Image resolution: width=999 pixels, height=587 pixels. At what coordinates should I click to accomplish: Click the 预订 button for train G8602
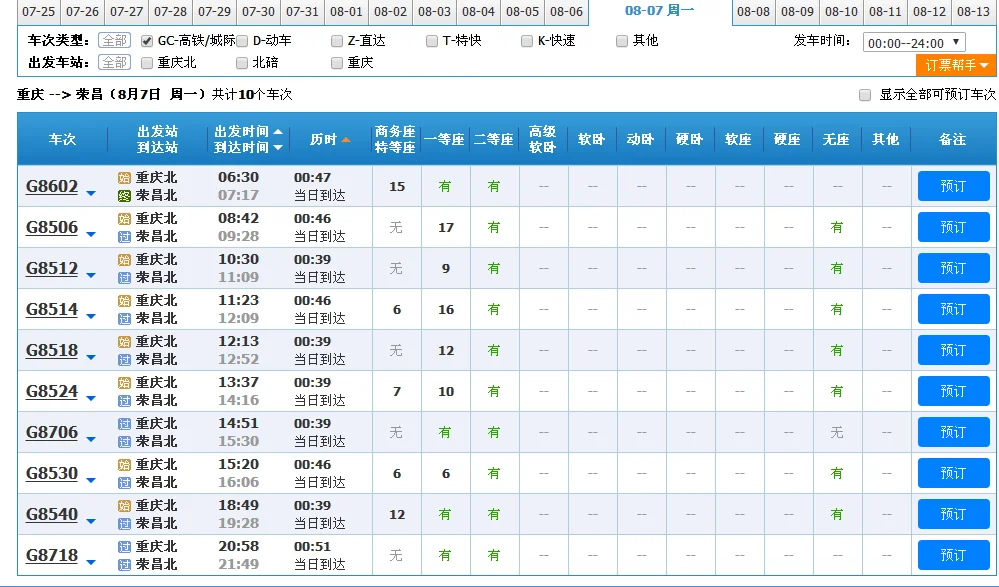952,186
